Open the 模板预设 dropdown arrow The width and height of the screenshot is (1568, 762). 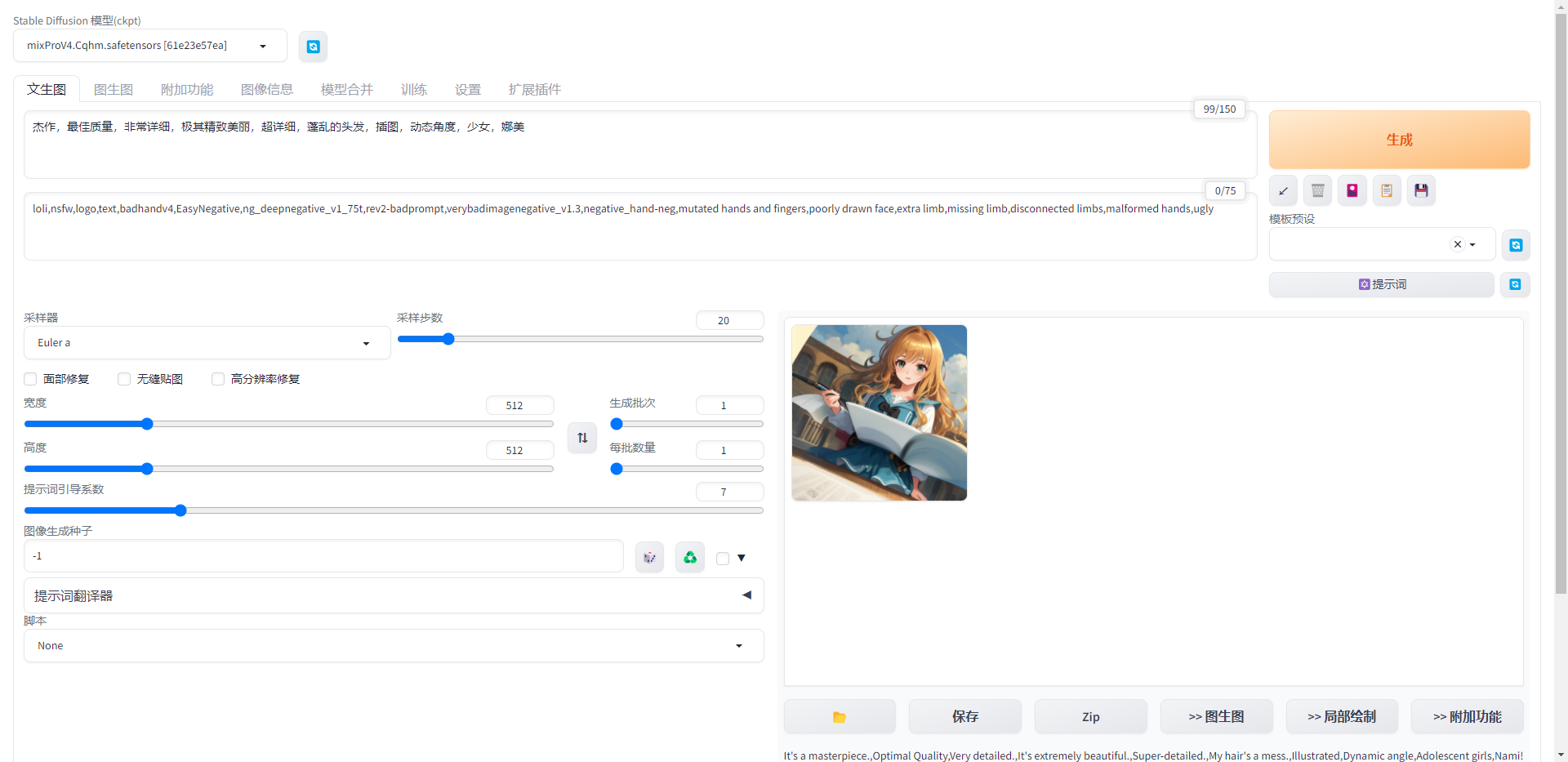[x=1472, y=244]
